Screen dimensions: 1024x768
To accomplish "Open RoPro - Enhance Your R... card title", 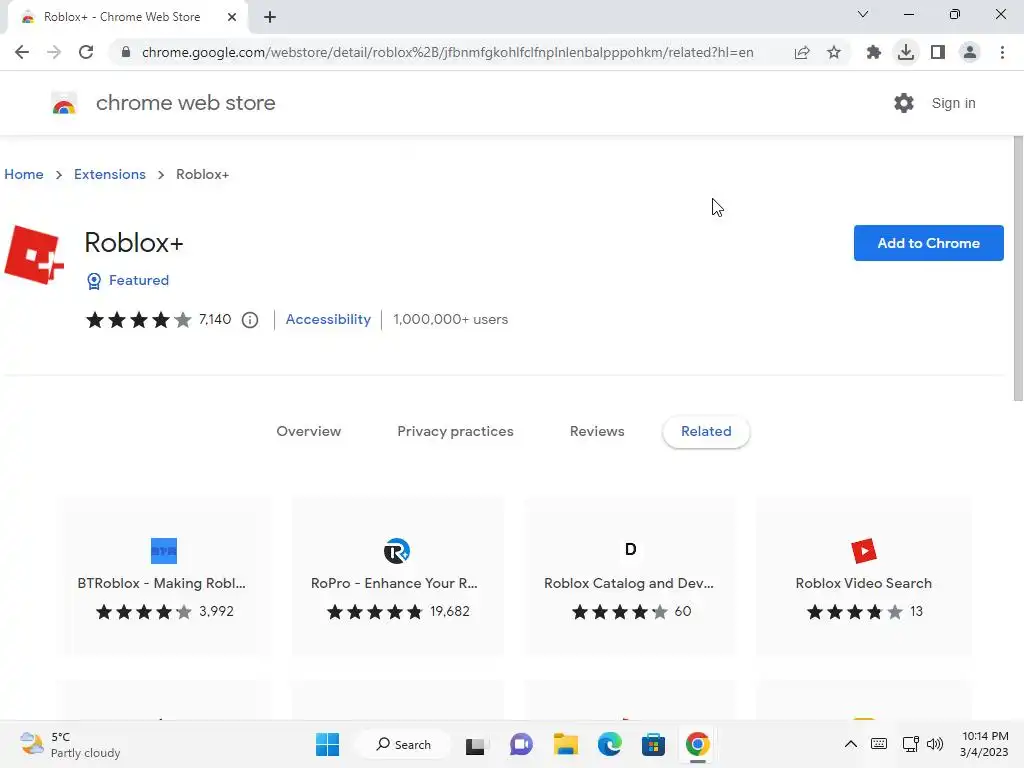I will pyautogui.click(x=394, y=583).
